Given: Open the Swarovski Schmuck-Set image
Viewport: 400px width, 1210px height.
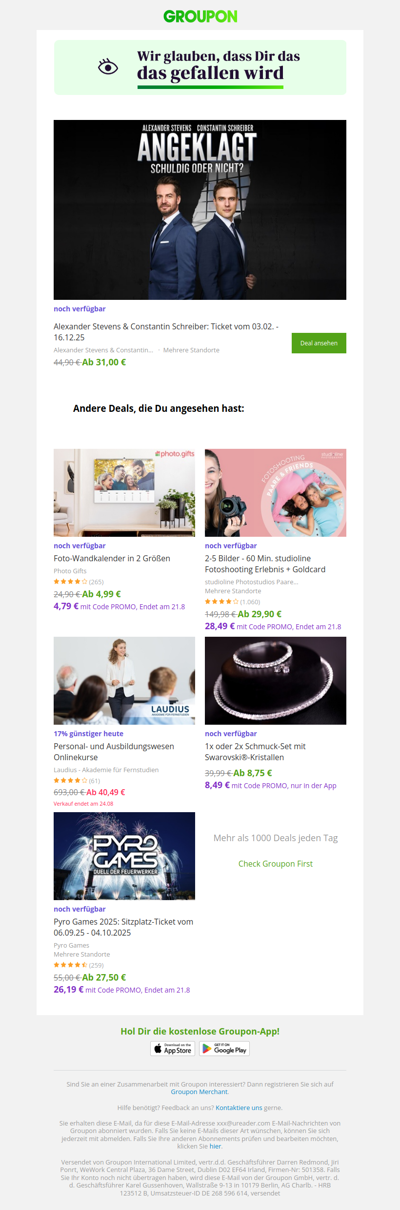Looking at the screenshot, I should point(275,681).
